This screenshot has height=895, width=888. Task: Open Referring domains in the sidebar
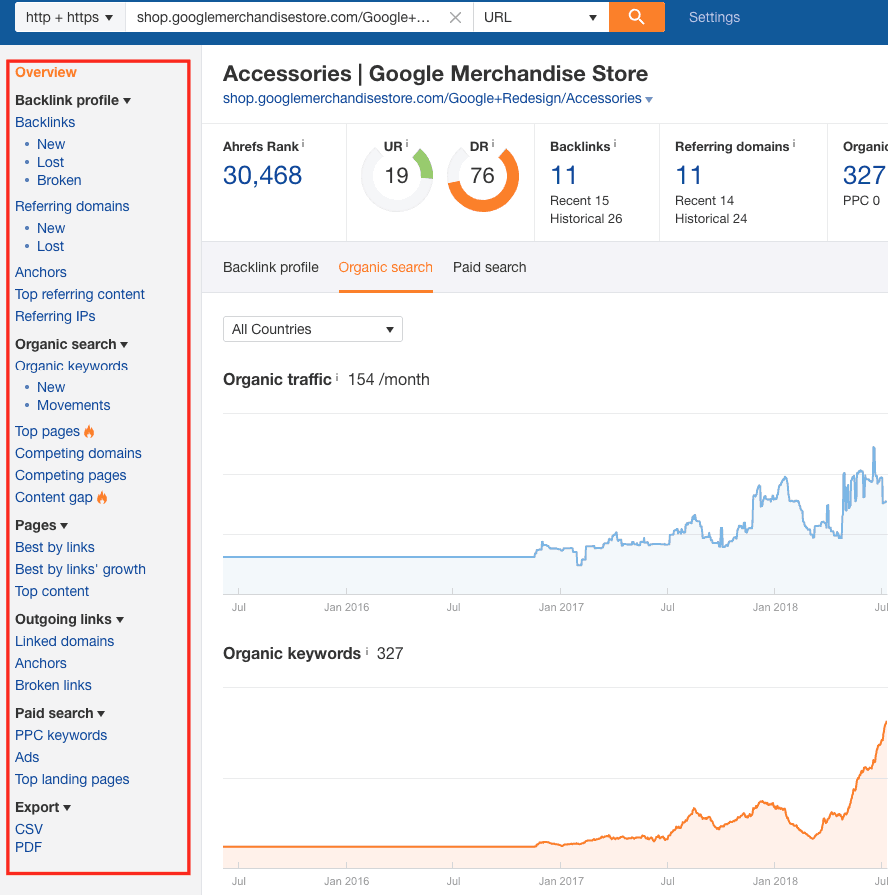[72, 206]
